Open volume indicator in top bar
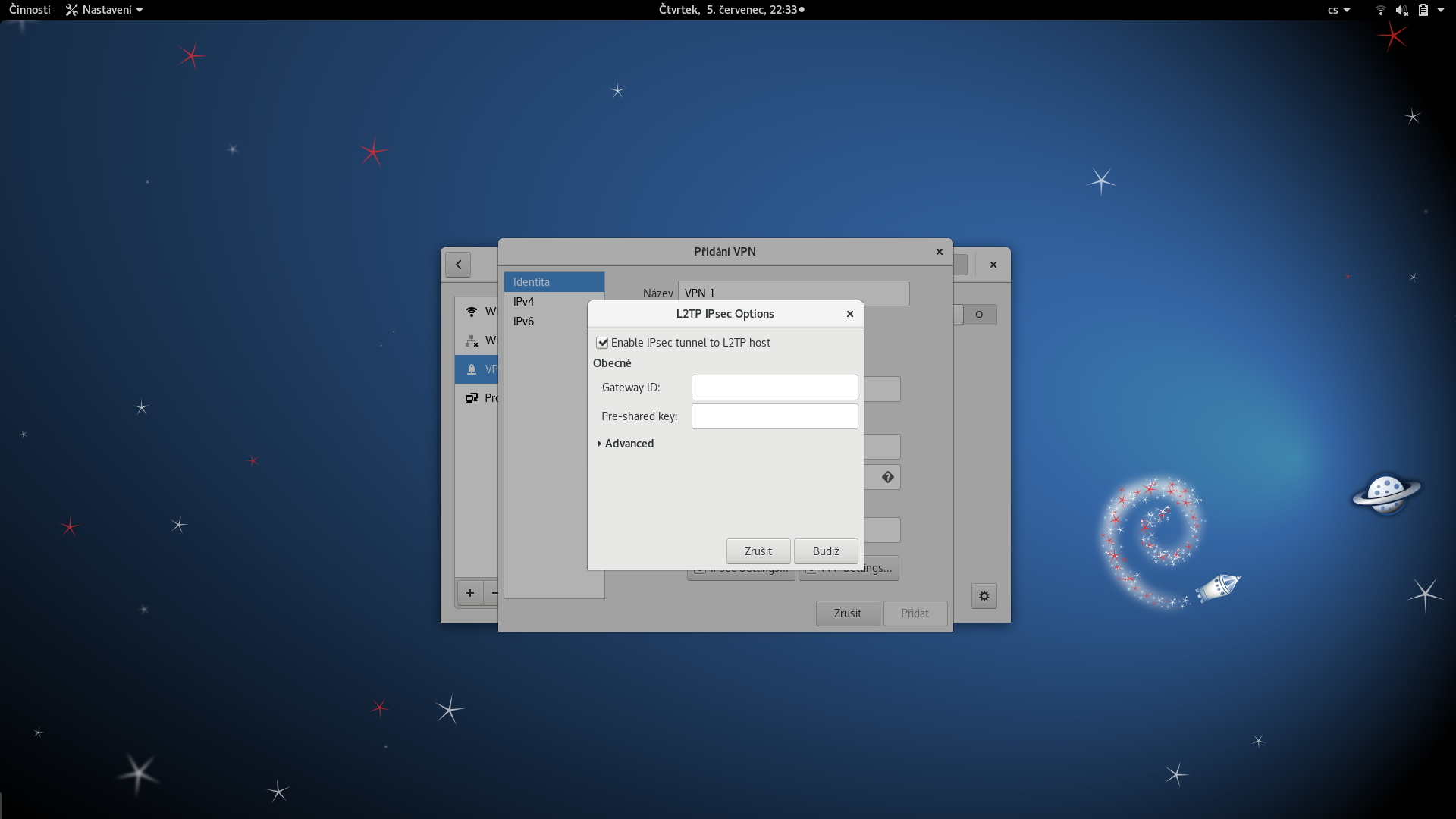 click(1401, 10)
